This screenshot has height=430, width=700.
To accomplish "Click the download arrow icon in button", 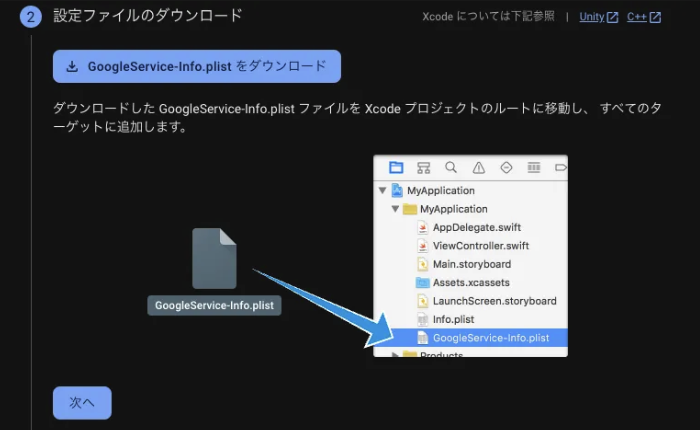I will point(72,67).
